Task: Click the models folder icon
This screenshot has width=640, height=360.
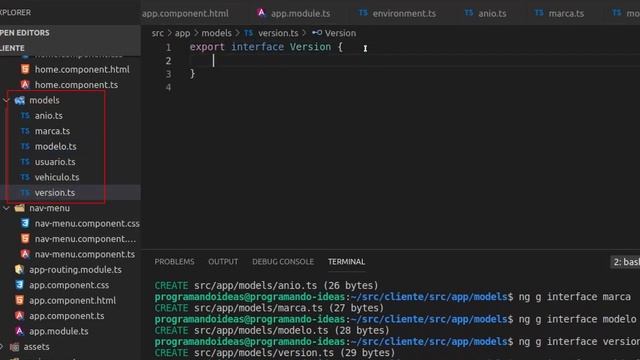Action: pyautogui.click(x=20, y=100)
